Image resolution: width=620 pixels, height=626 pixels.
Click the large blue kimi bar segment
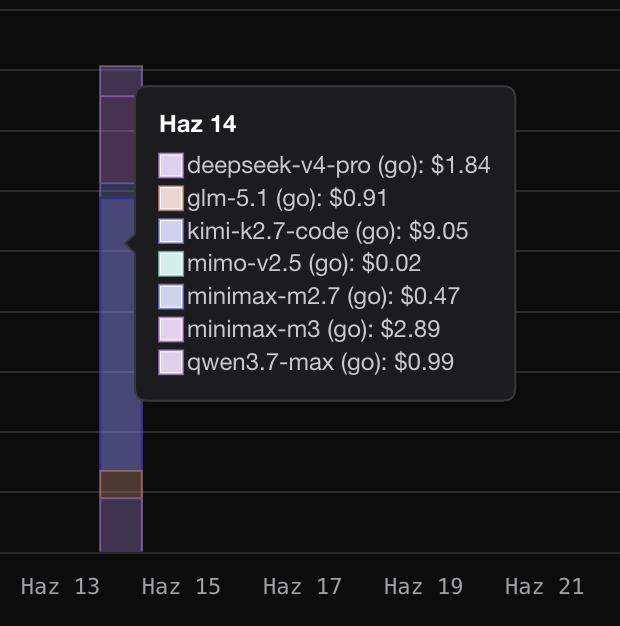pos(117,335)
